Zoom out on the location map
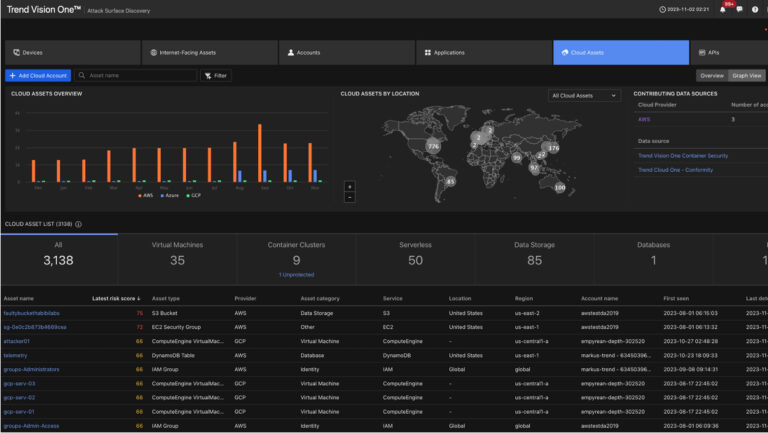This screenshot has height=433, width=768. coord(349,197)
